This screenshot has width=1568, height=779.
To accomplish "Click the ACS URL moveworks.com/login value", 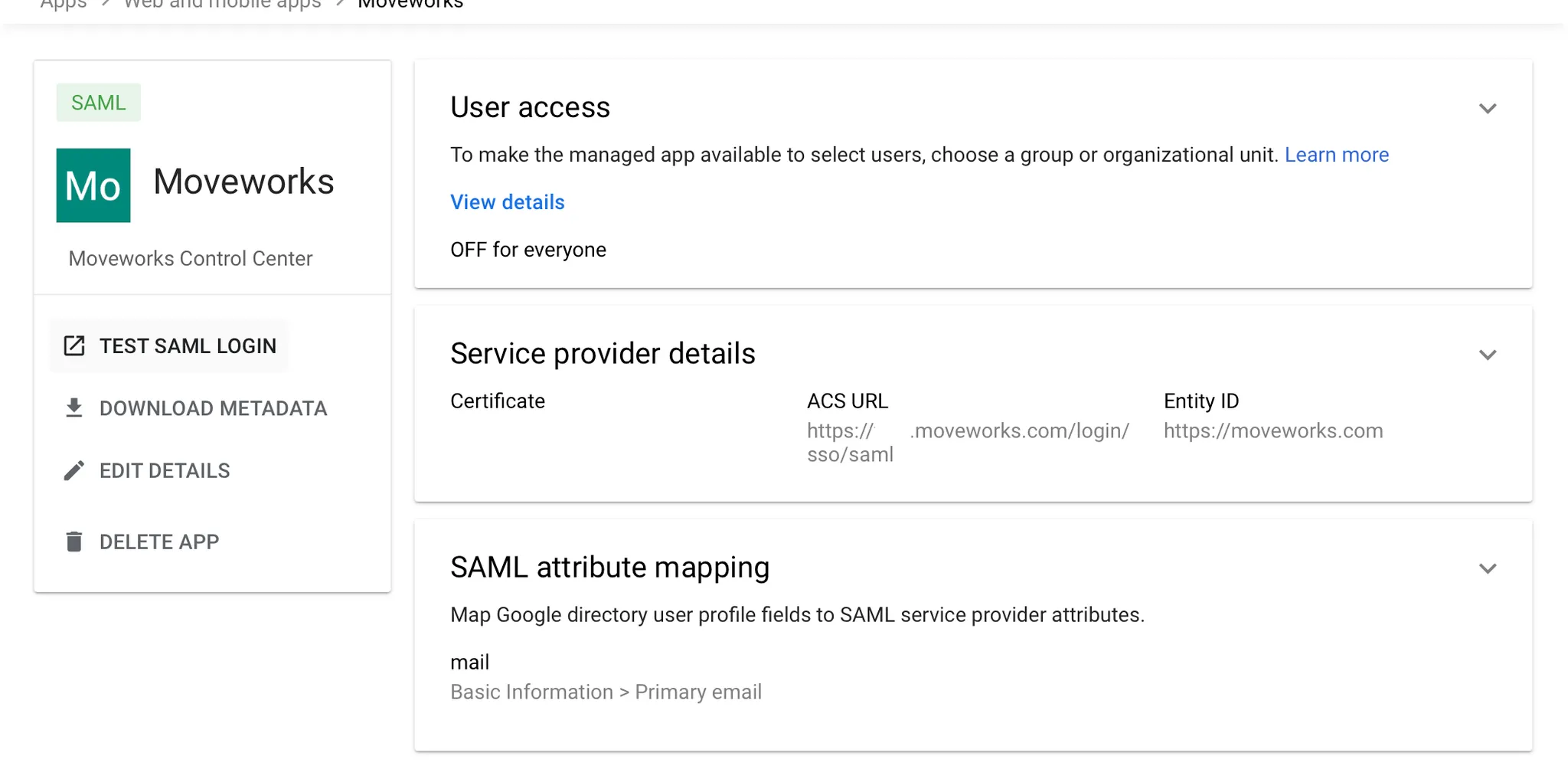I will tap(969, 443).
